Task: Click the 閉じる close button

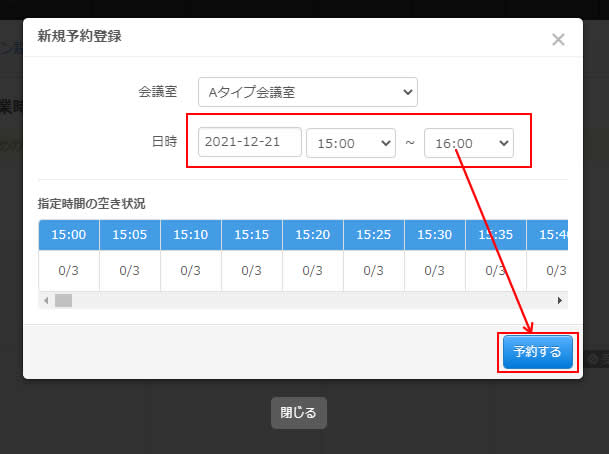Action: 298,412
